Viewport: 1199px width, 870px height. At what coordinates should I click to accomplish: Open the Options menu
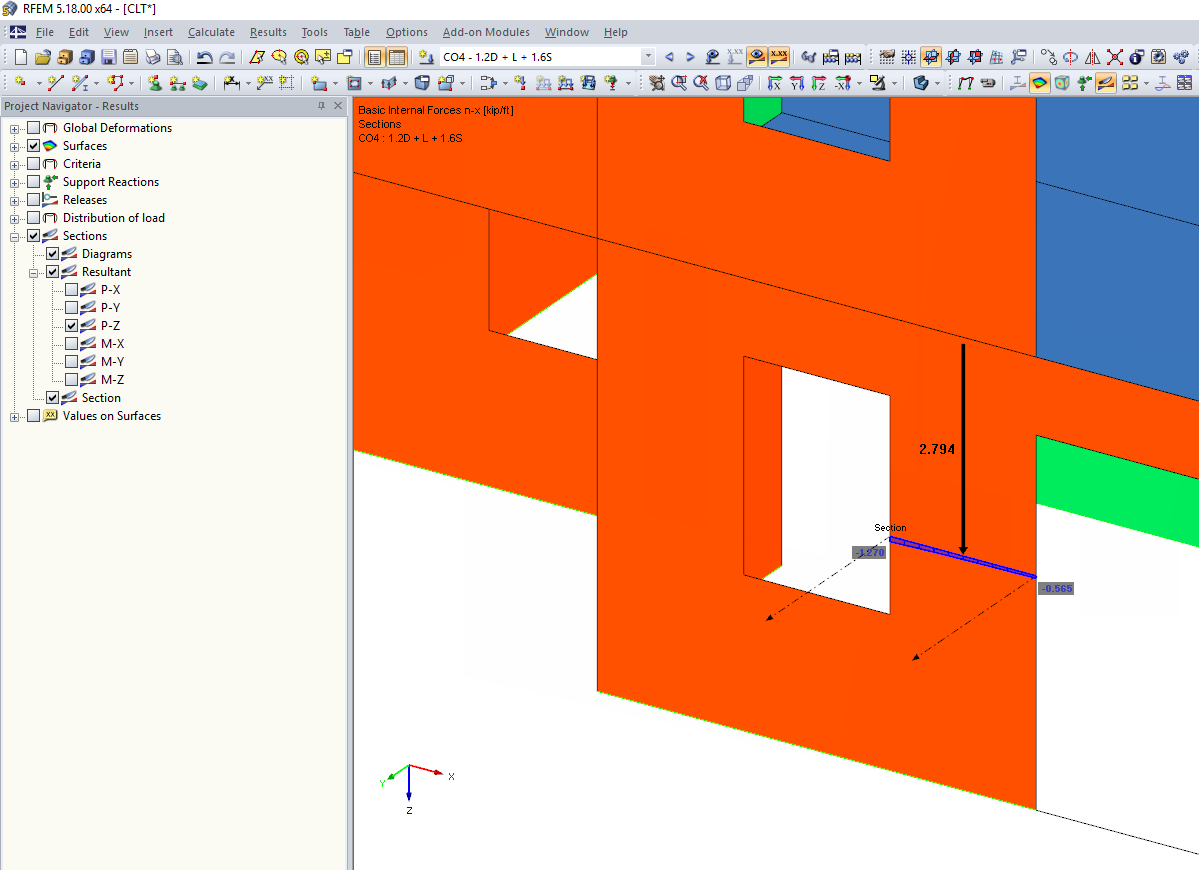(x=407, y=32)
